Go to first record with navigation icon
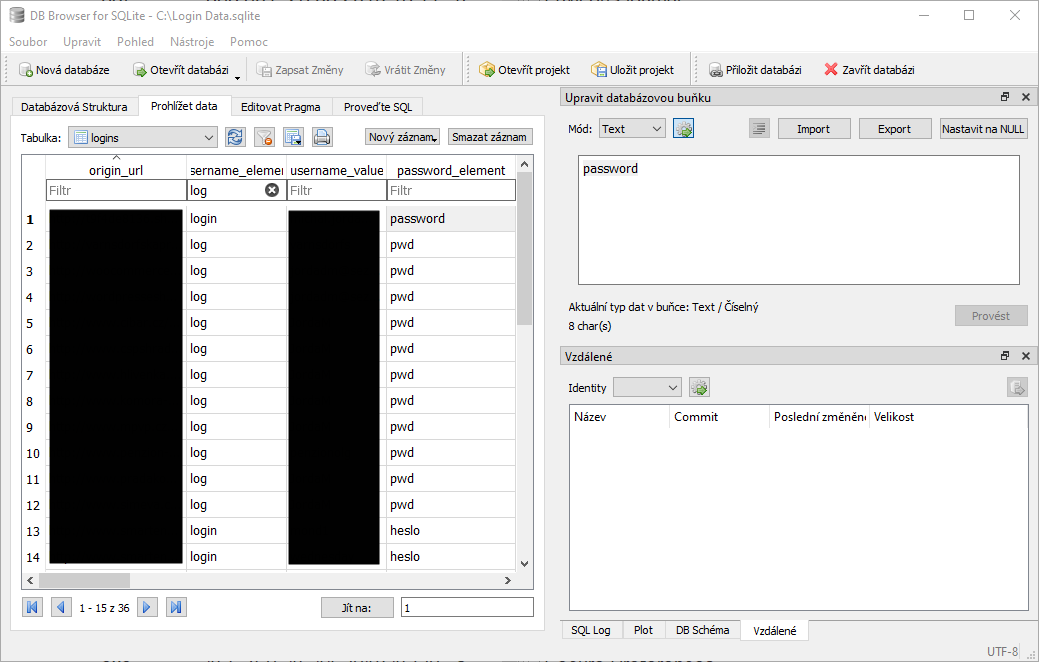1039x662 pixels. tap(32, 607)
